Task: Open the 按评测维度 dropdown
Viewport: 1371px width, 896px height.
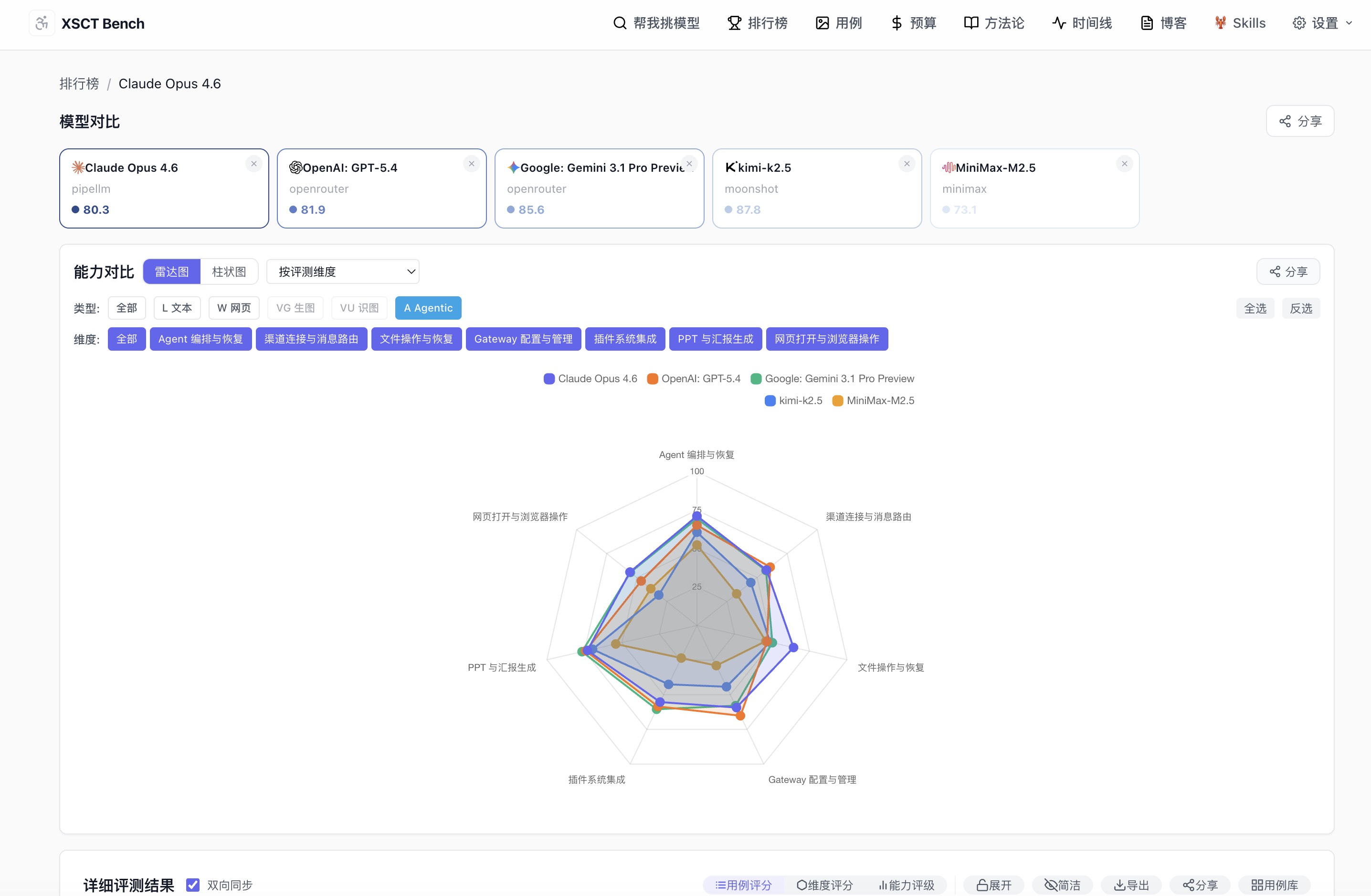Action: [x=343, y=272]
